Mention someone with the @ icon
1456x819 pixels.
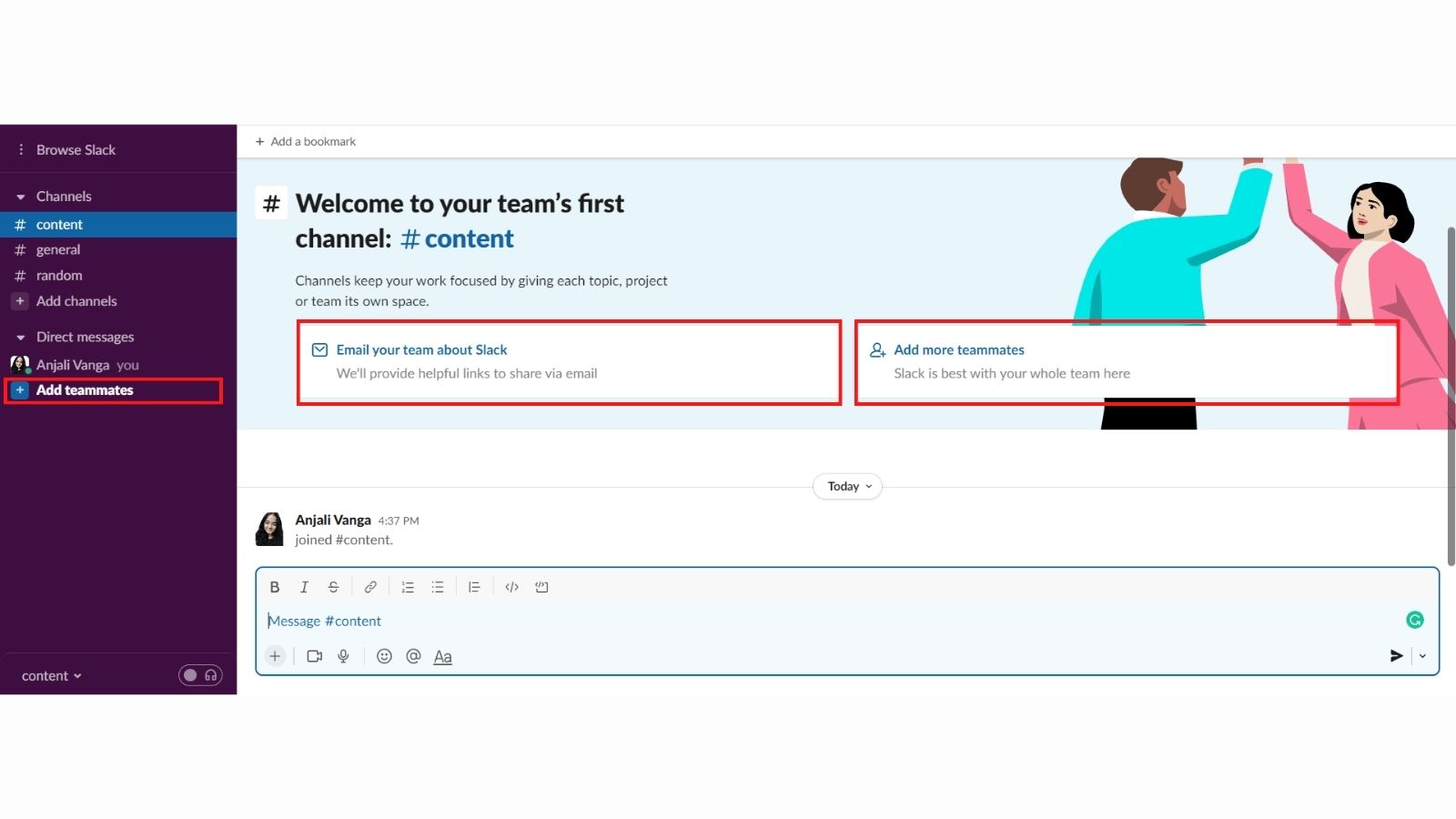pyautogui.click(x=413, y=656)
